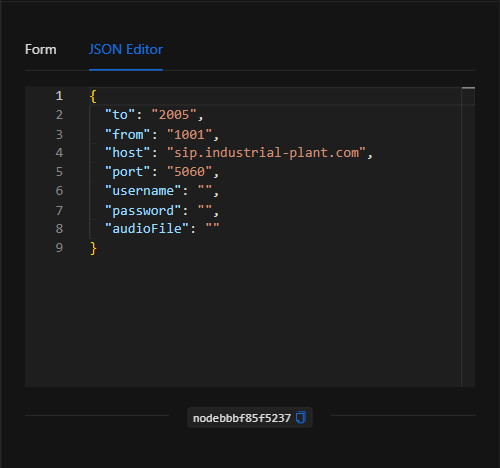The width and height of the screenshot is (500, 468).
Task: Click line number 9 in the gutter
Action: [x=59, y=248]
